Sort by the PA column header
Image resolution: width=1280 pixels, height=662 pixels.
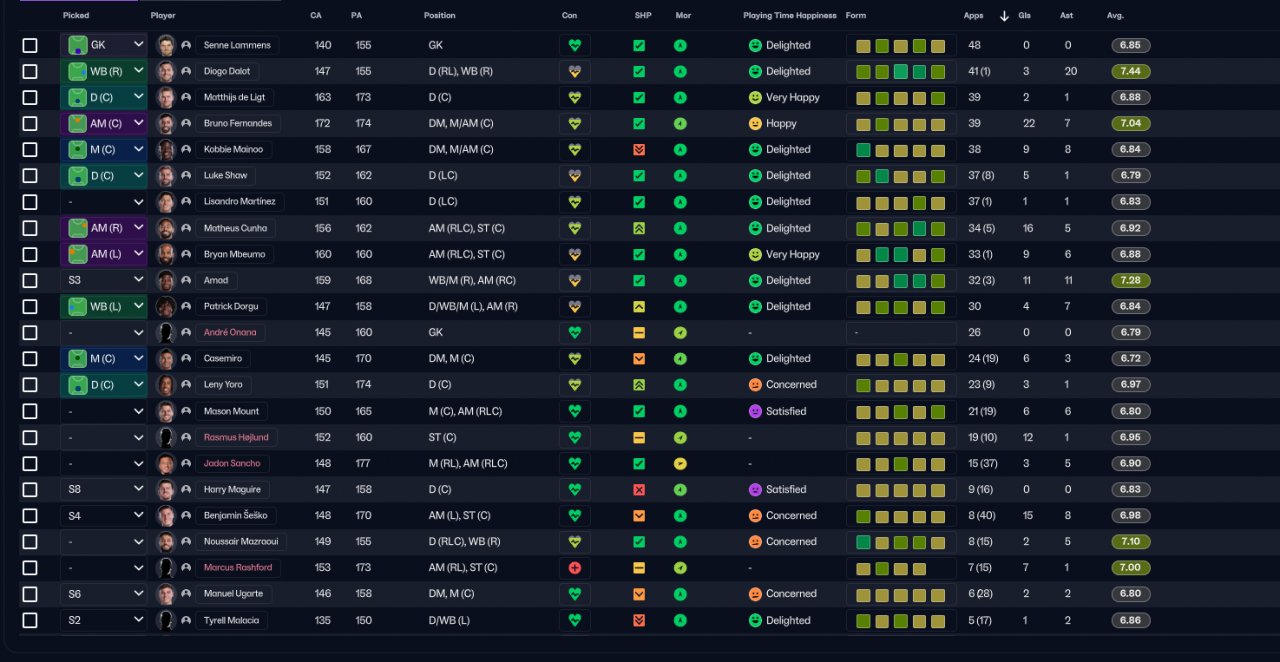pyautogui.click(x=356, y=16)
